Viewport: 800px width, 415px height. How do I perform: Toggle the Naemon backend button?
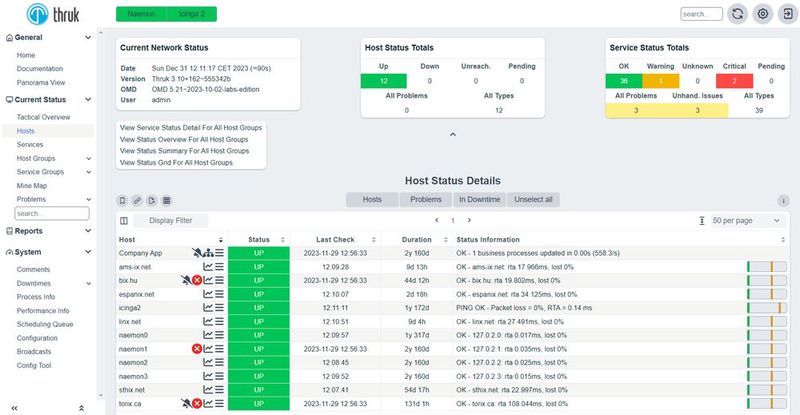(141, 14)
